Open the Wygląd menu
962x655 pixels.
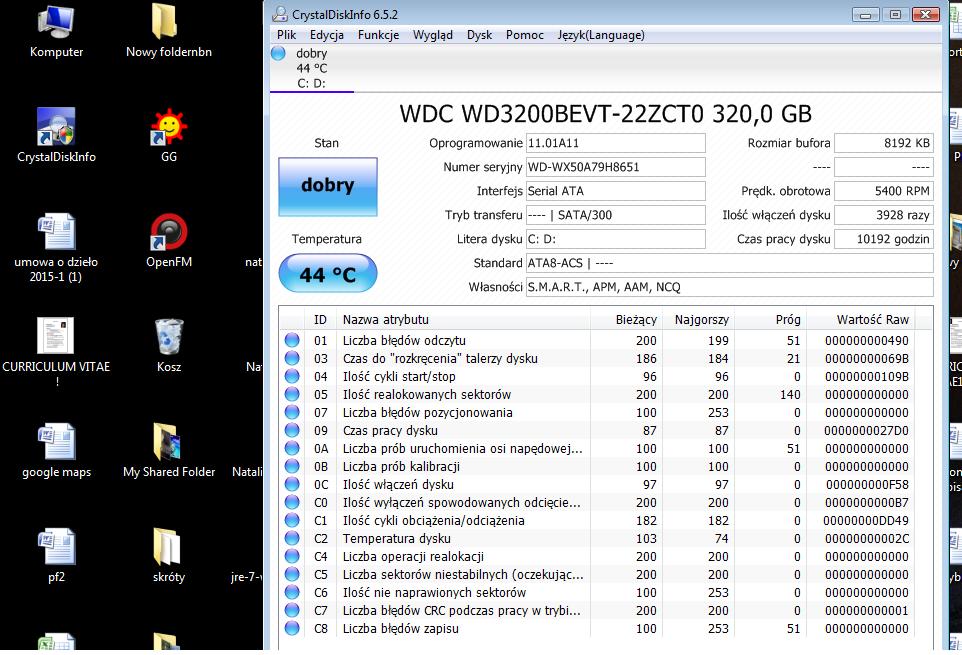pos(433,35)
